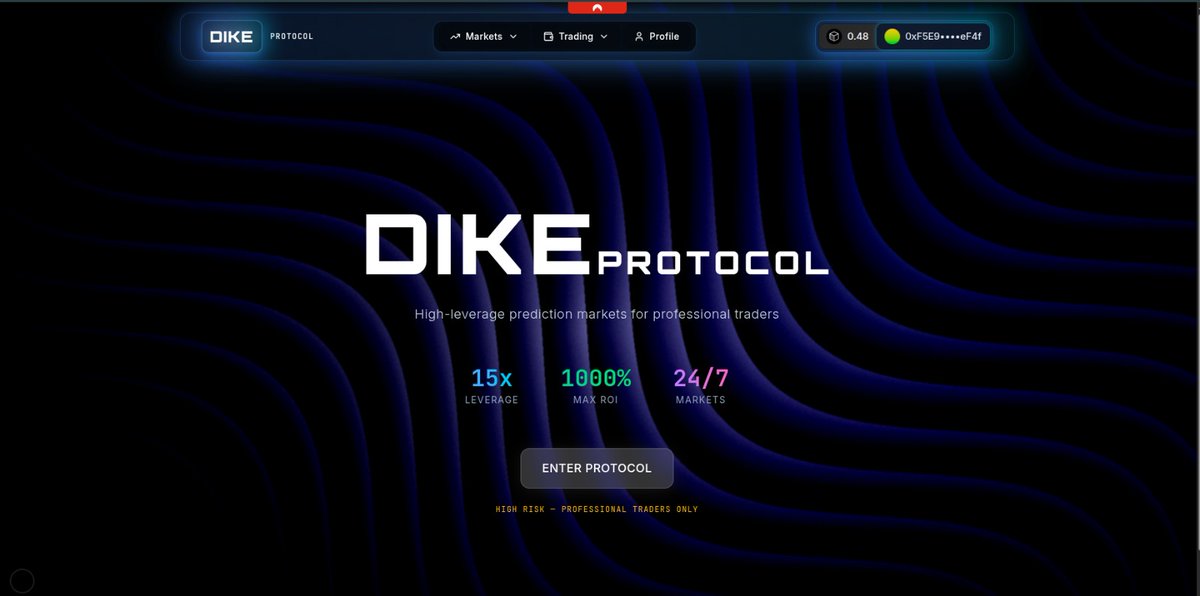This screenshot has height=596, width=1200.
Task: Click the red tab at top center
Action: (x=597, y=7)
